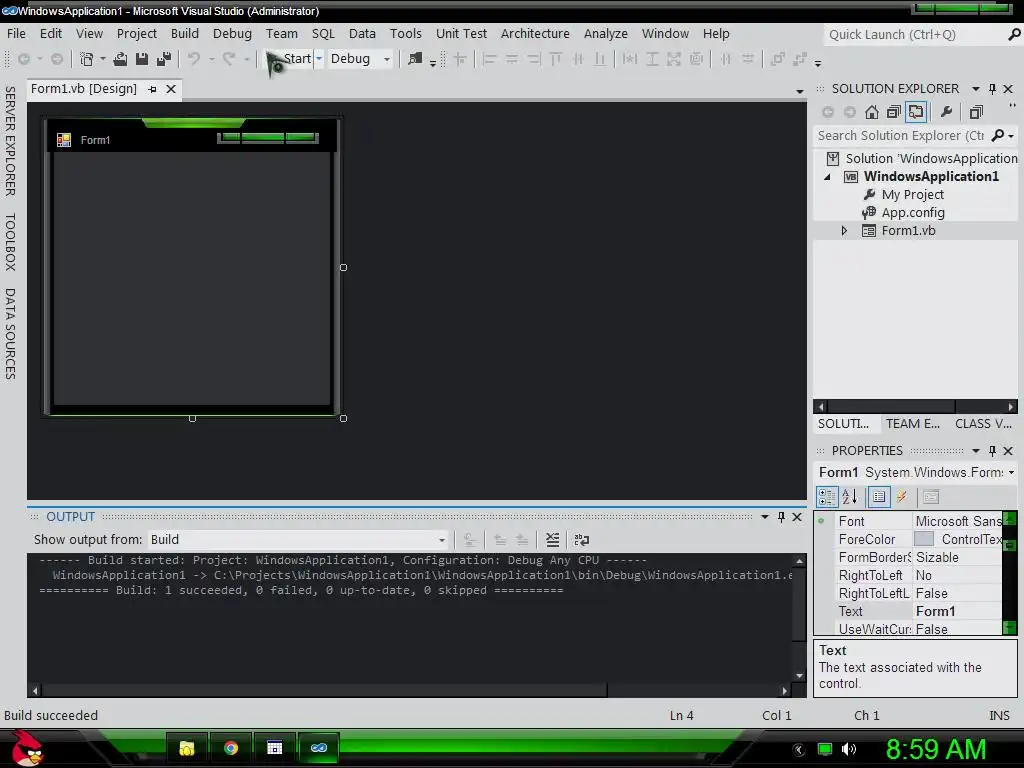Toggle the Properties panel auto-hide pin
The height and width of the screenshot is (768, 1024).
992,451
